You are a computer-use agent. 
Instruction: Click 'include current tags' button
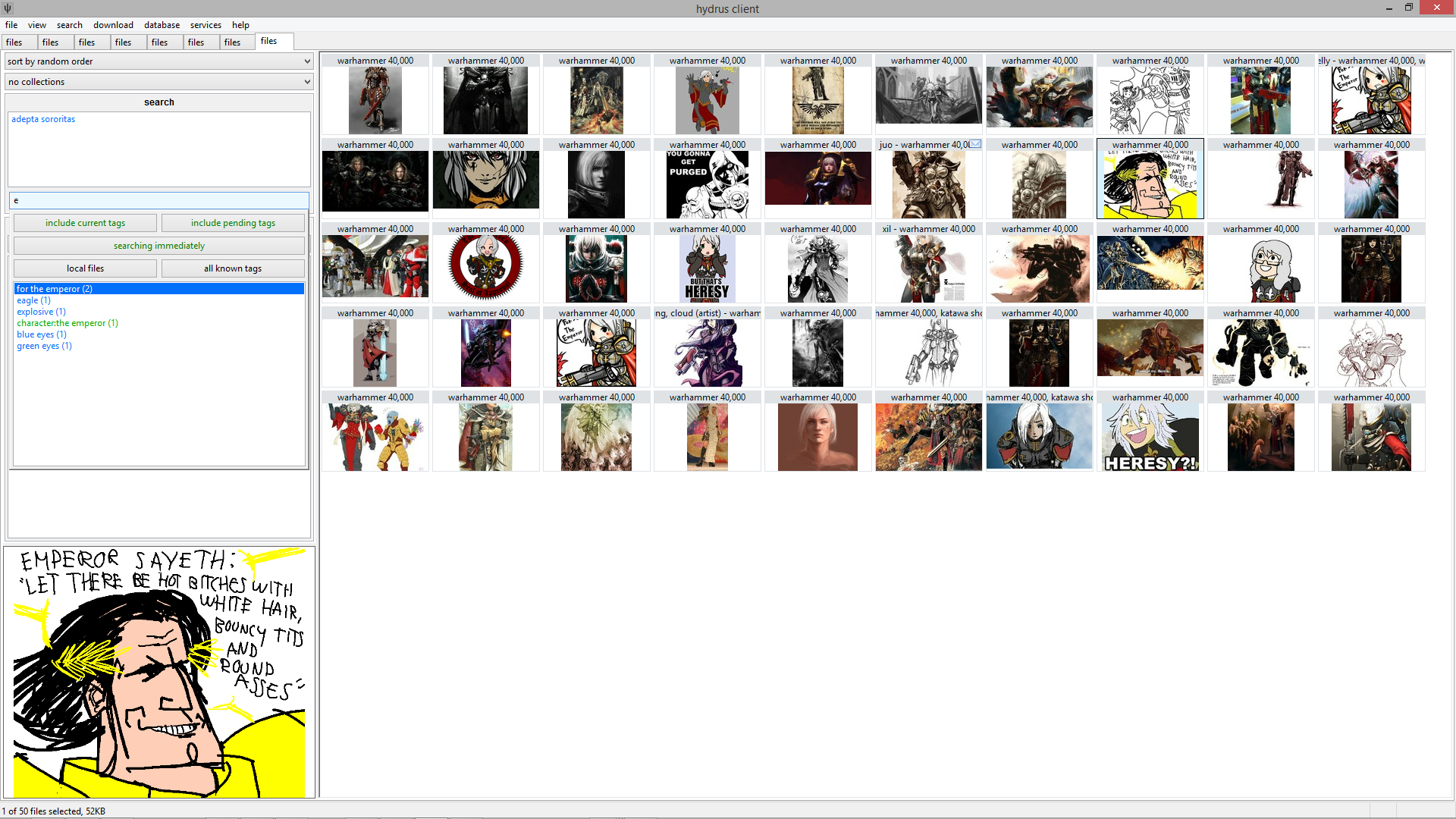pos(84,222)
